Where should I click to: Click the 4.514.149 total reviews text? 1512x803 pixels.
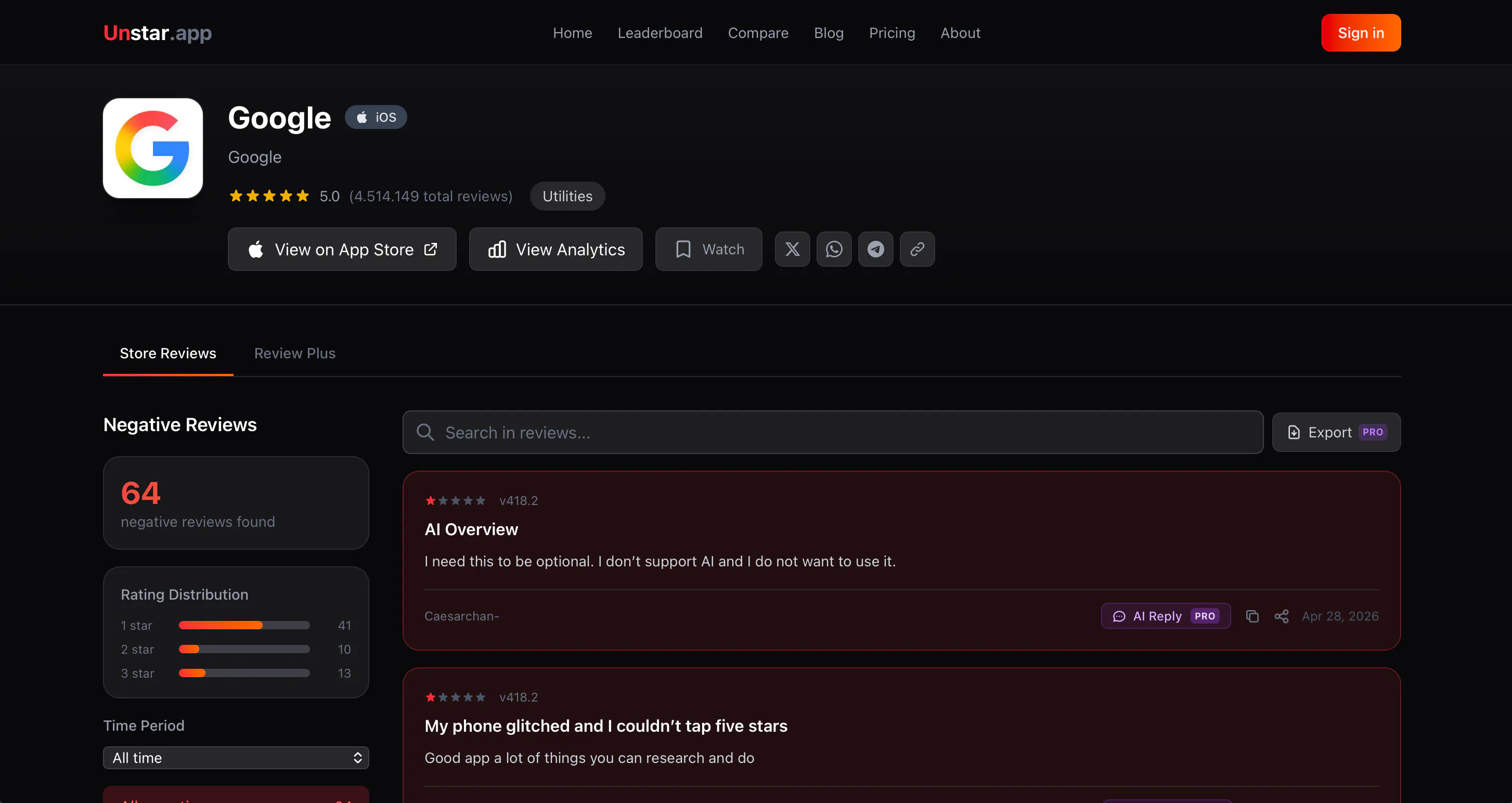[x=431, y=196]
